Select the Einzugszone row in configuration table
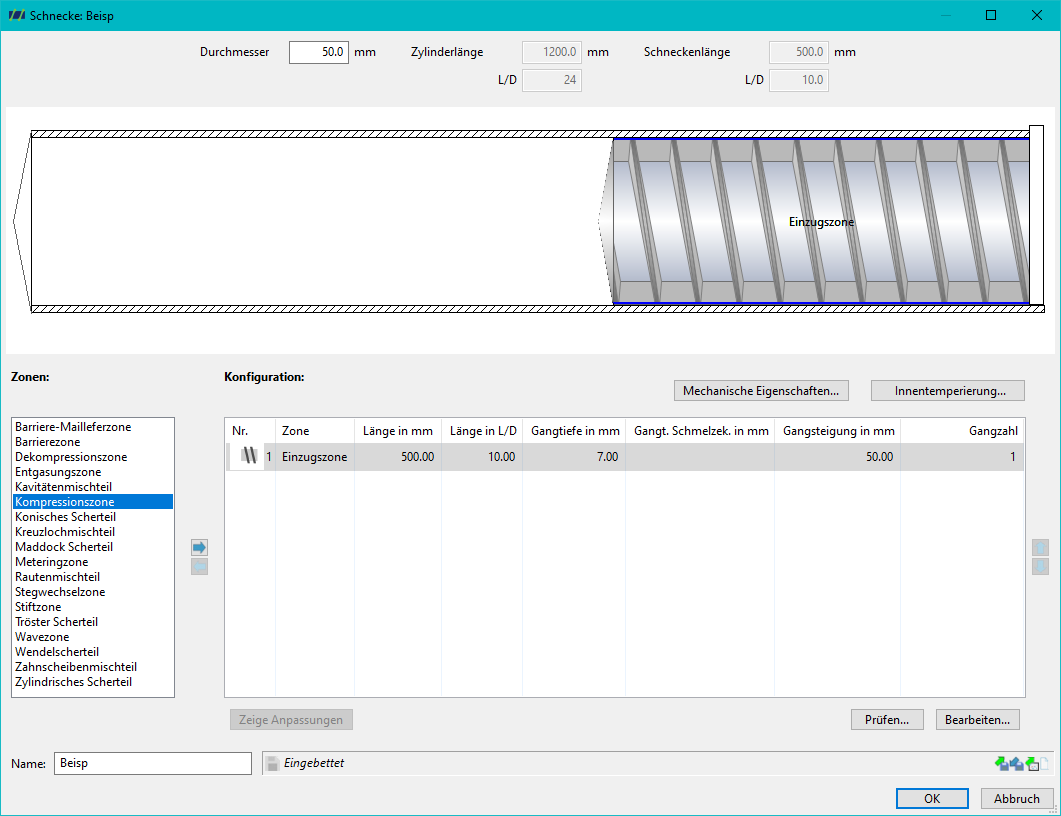Screen dimensions: 1061x816 coord(625,457)
